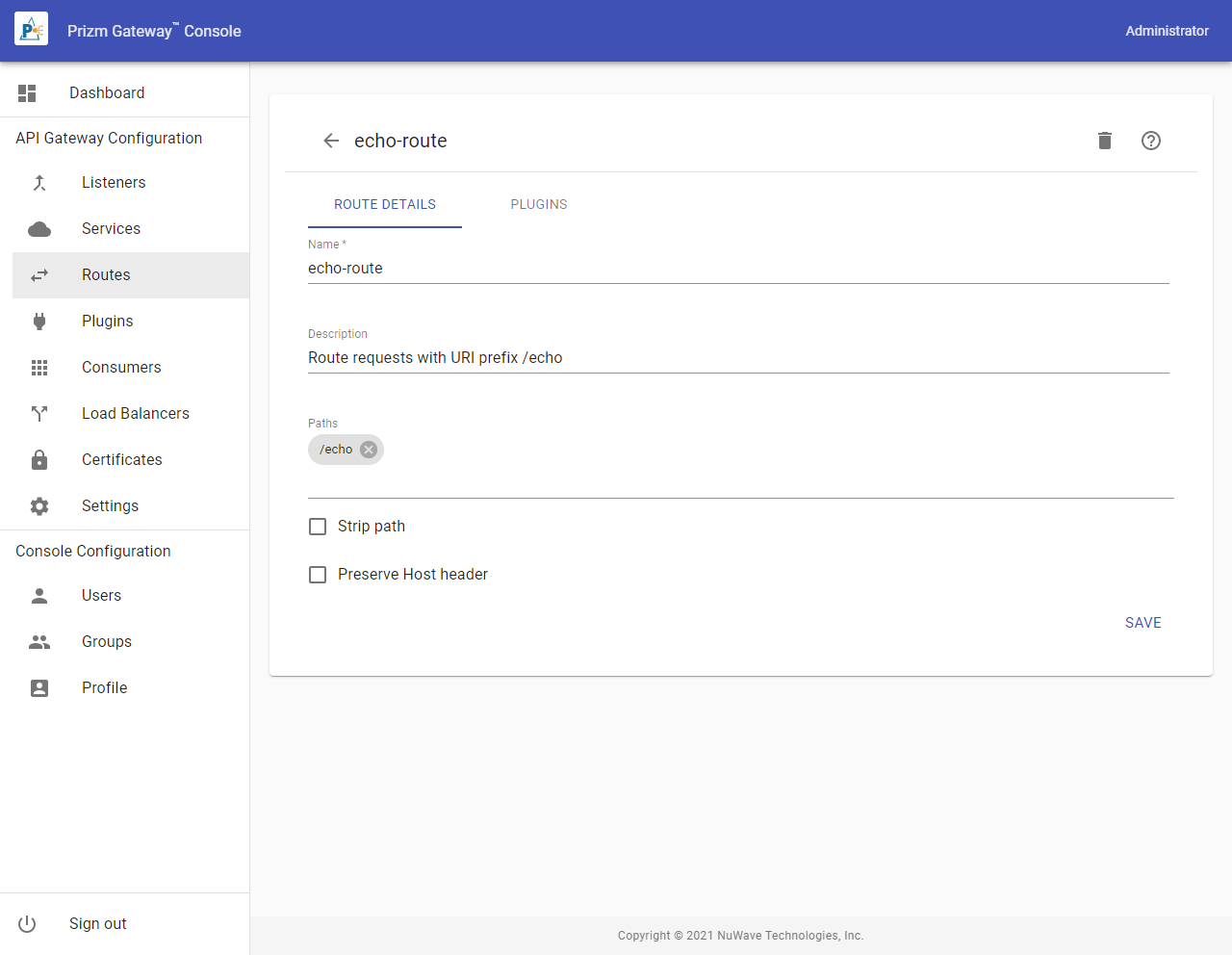Viewport: 1232px width, 955px height.
Task: Delete route using trash icon
Action: (1105, 141)
